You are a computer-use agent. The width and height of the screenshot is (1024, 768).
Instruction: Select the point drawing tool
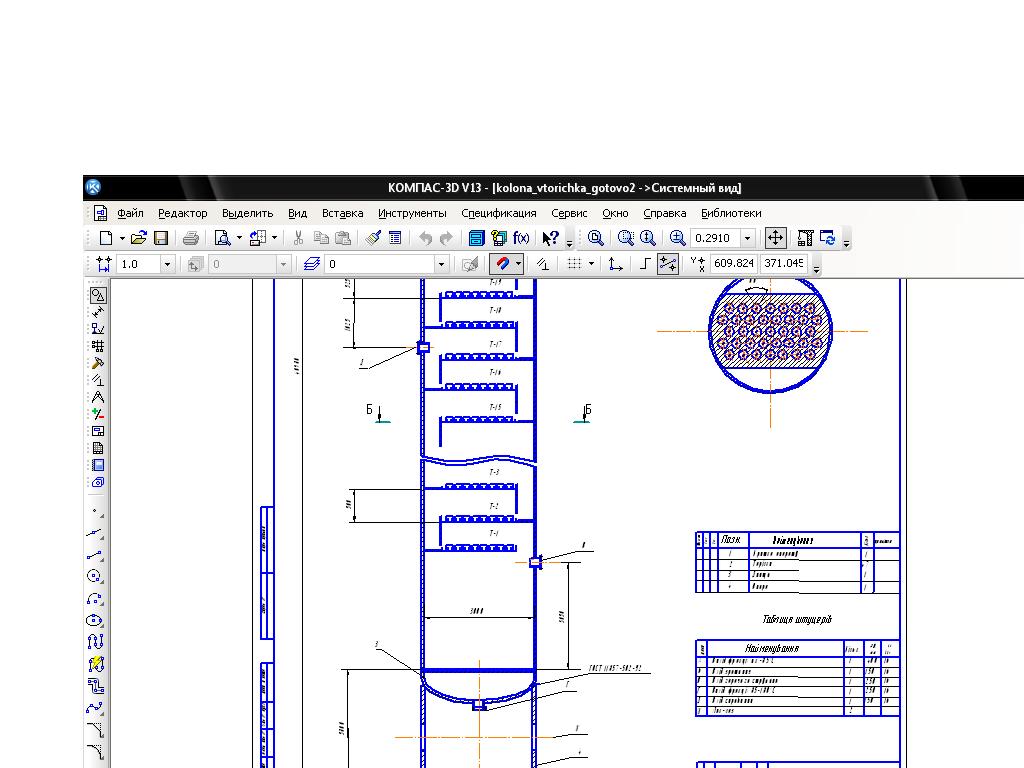[x=96, y=512]
